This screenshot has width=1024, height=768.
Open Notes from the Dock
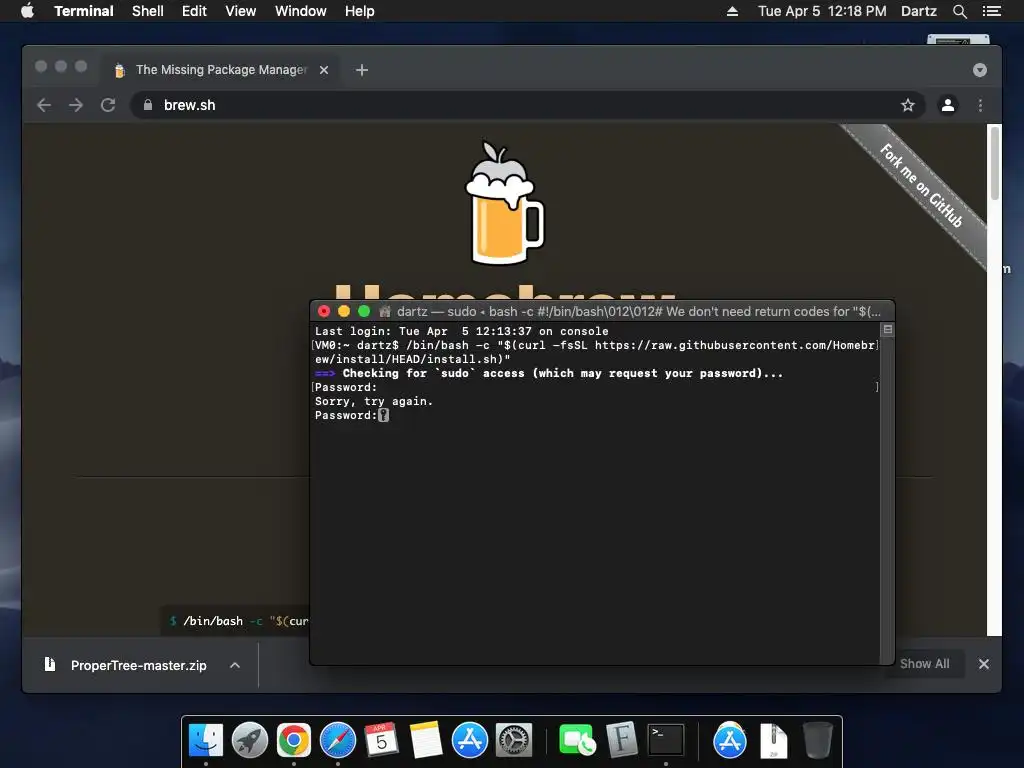[x=426, y=740]
